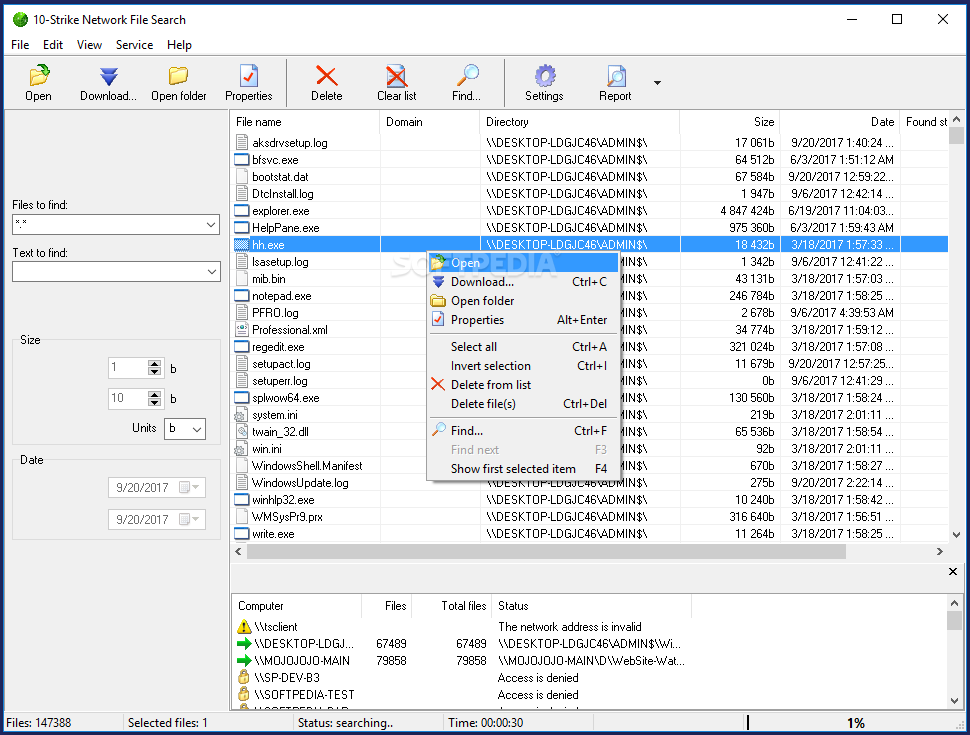Sort by the Size column header

click(x=729, y=122)
